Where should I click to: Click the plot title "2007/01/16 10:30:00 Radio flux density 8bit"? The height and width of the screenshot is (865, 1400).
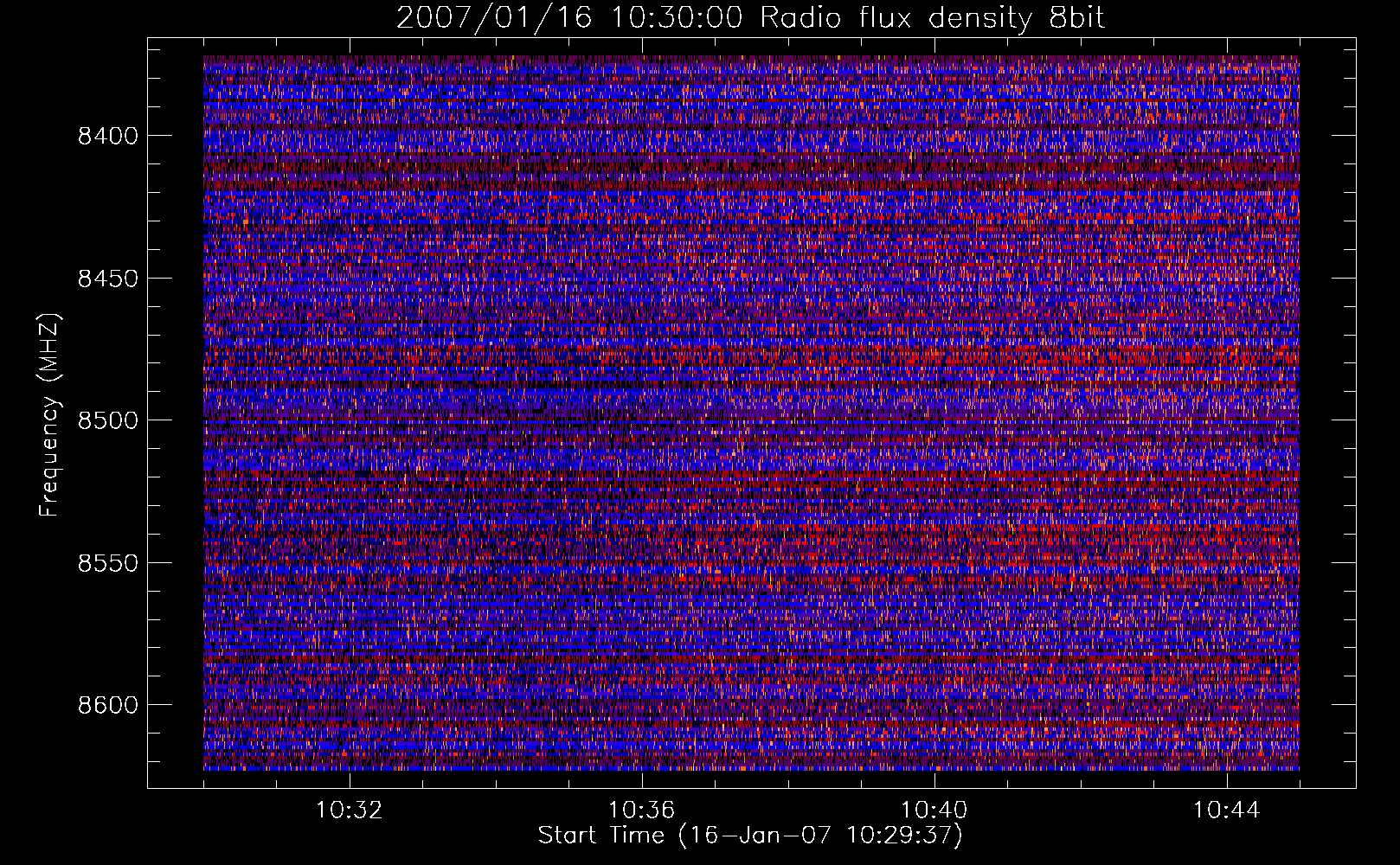click(x=751, y=17)
